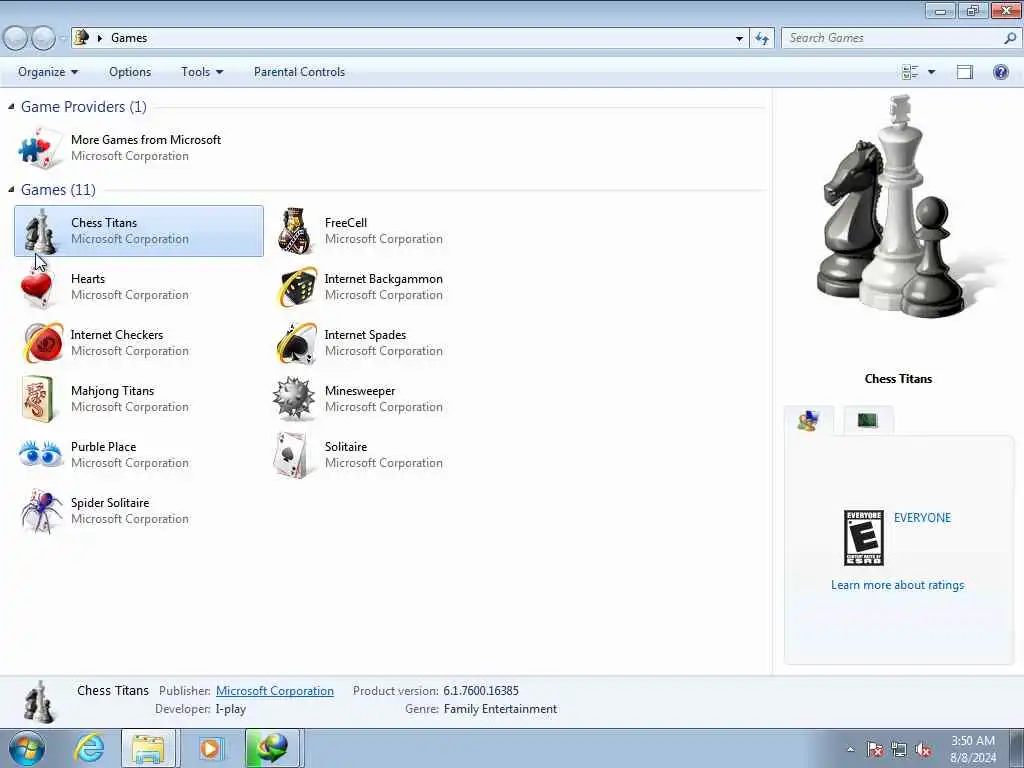Click the change view icon
The height and width of the screenshot is (768, 1024).
click(x=910, y=72)
